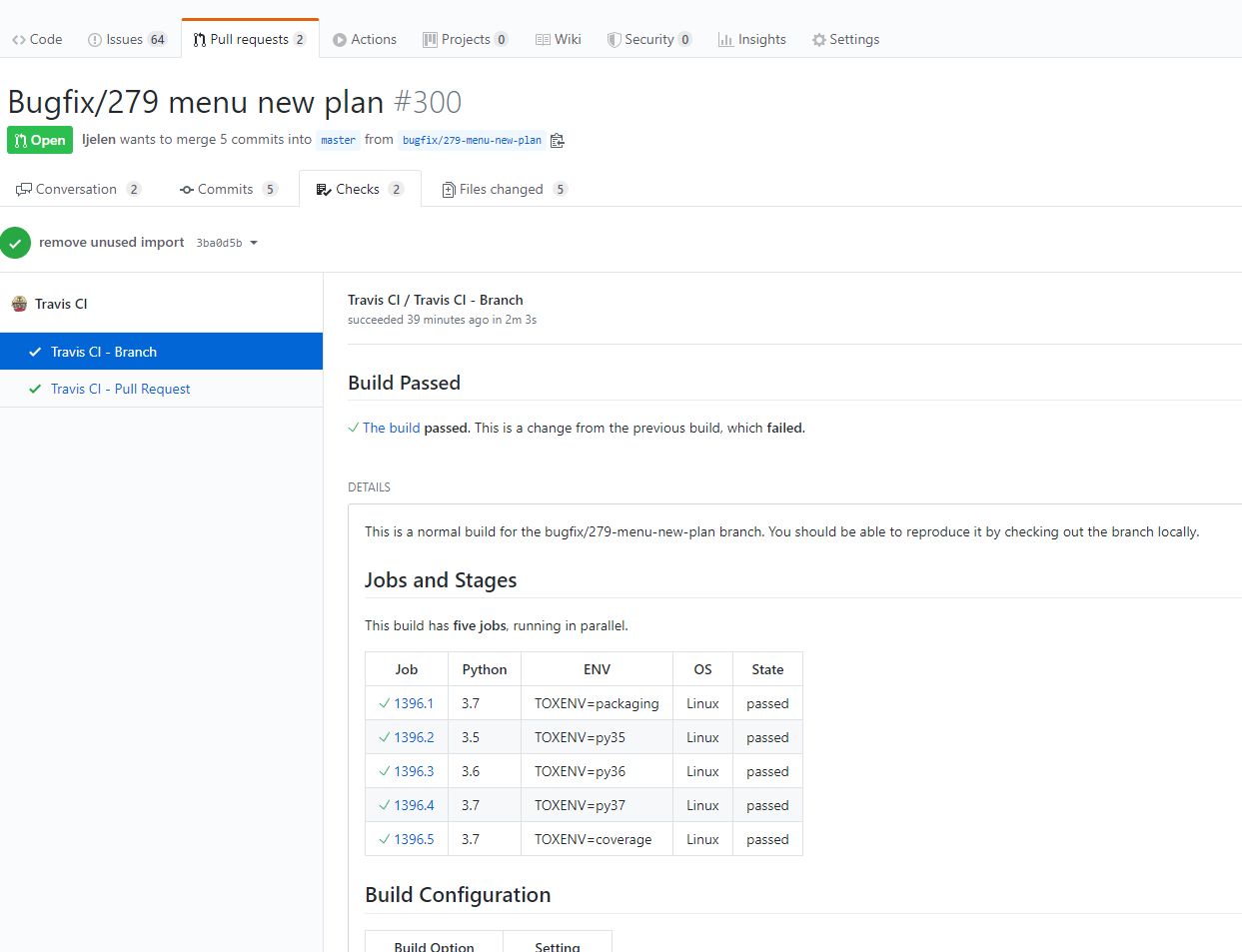Image resolution: width=1242 pixels, height=952 pixels.
Task: Click the master branch label
Action: (338, 140)
